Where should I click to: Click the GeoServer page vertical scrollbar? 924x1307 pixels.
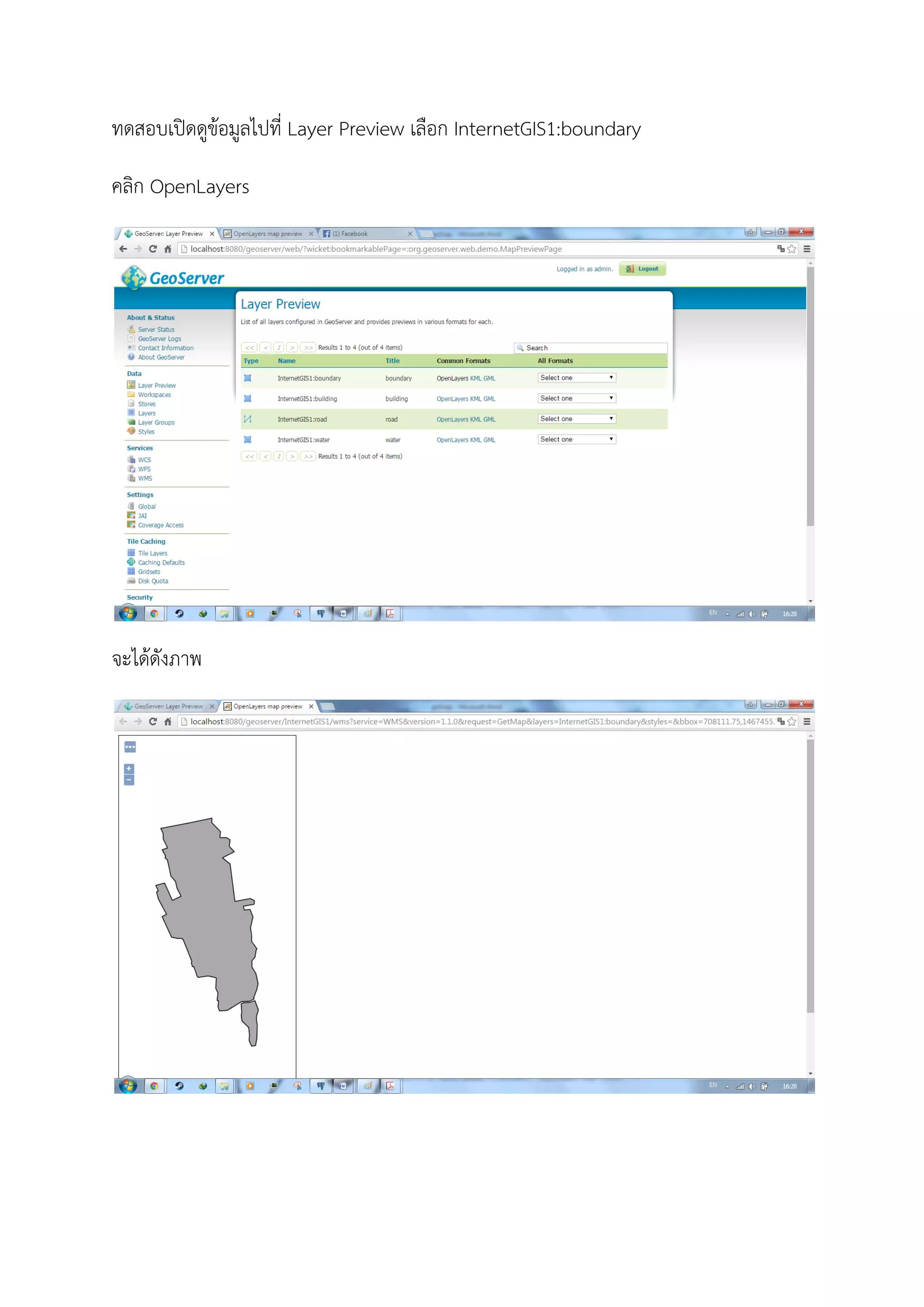810,396
